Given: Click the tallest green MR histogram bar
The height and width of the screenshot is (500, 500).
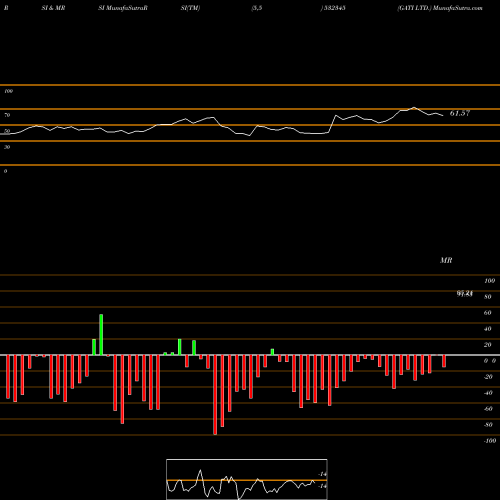Looking at the screenshot, I should click(101, 335).
